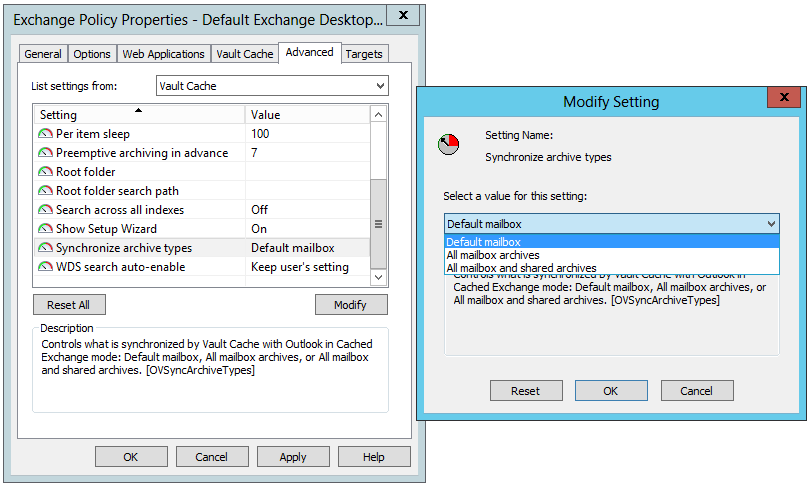Click the gauge icon beside Per item sleep
This screenshot has width=809, height=485.
(45, 134)
